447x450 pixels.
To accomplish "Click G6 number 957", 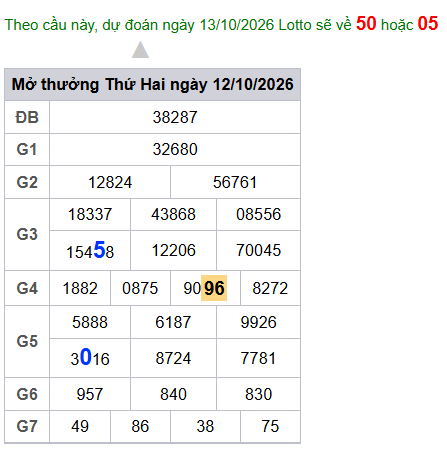I will 90,394.
